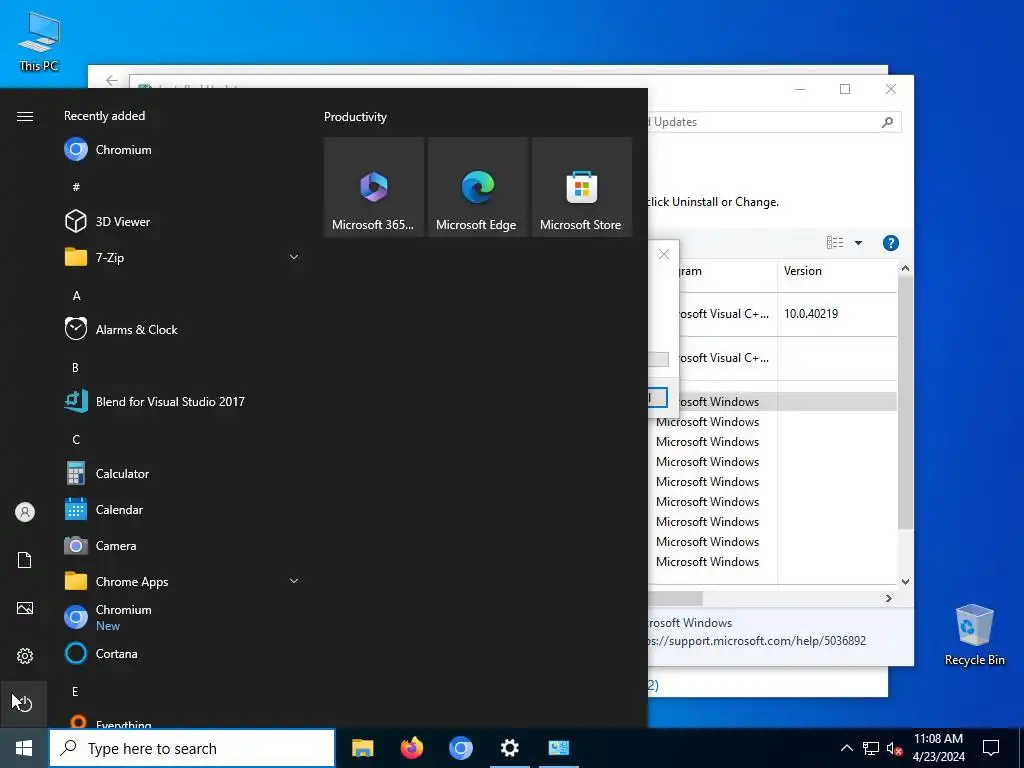The width and height of the screenshot is (1024, 768).
Task: Launch 3D Viewer app
Action: [182, 221]
